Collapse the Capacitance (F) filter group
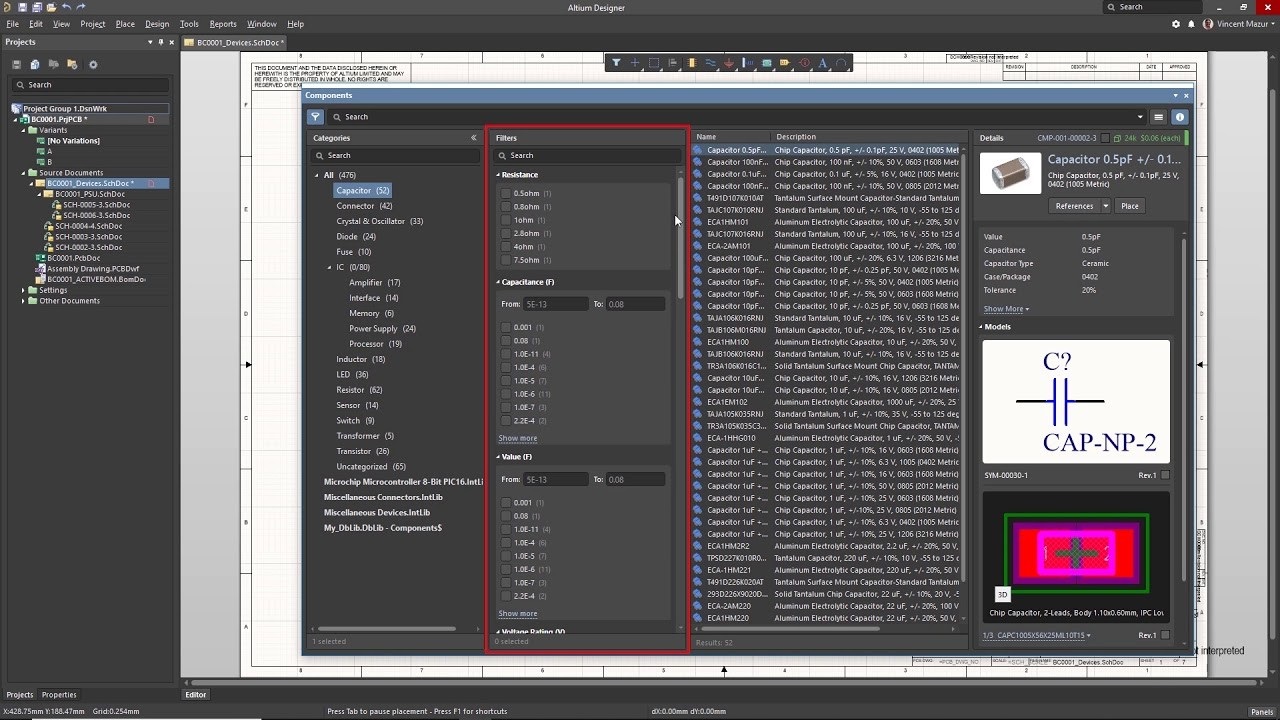1280x720 pixels. (498, 282)
